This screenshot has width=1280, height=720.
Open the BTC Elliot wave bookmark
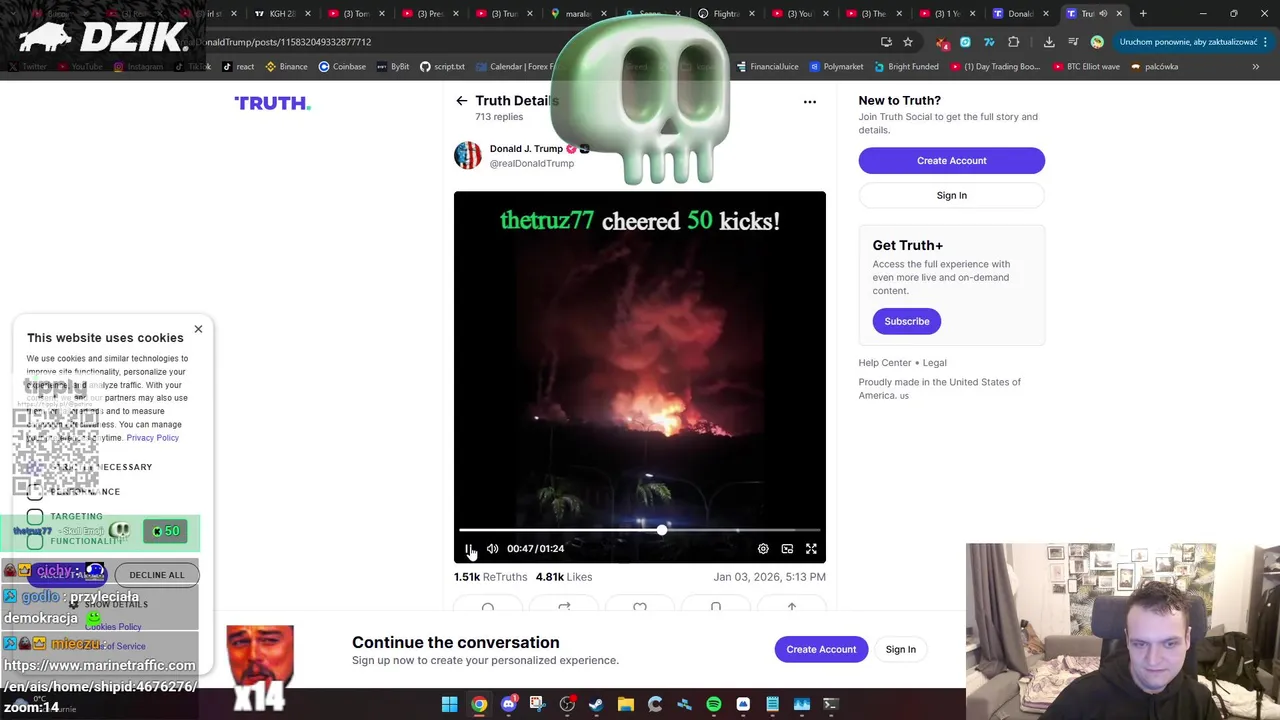tap(1086, 67)
